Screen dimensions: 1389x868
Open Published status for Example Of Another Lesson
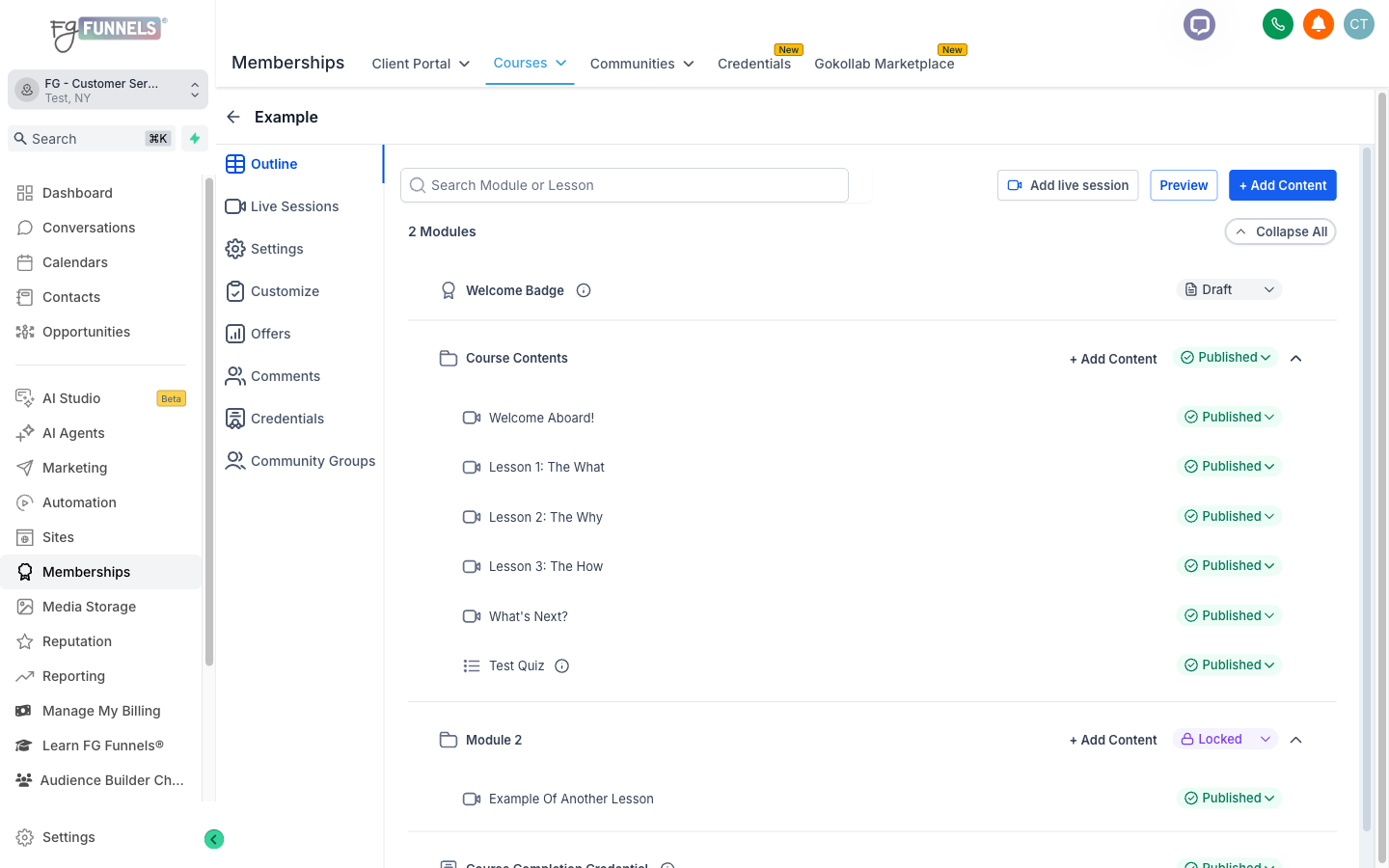(1230, 798)
